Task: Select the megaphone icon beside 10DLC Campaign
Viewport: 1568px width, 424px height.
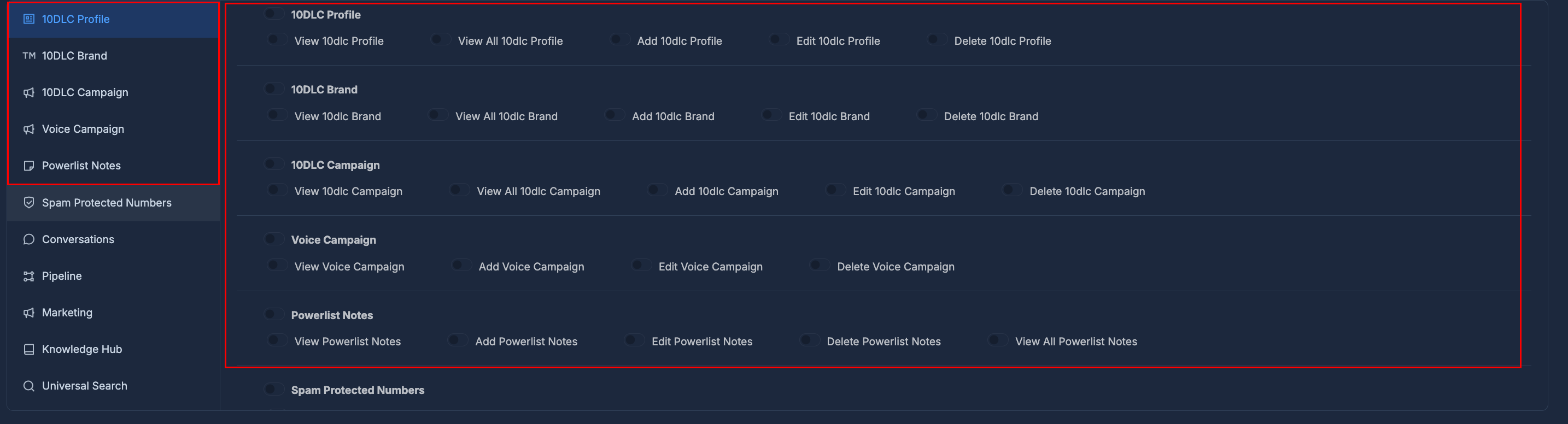Action: [x=28, y=92]
